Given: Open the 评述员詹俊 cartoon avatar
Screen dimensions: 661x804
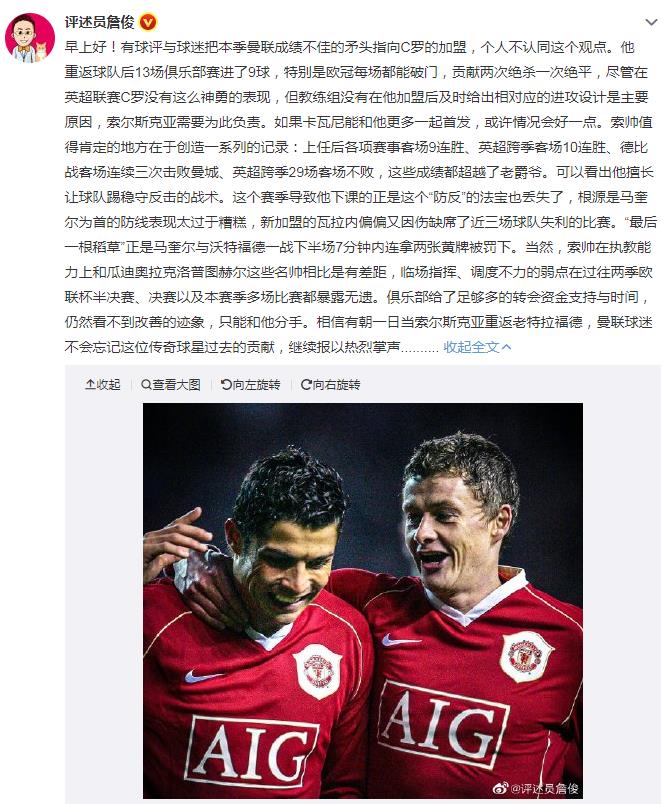Looking at the screenshot, I should [x=30, y=37].
